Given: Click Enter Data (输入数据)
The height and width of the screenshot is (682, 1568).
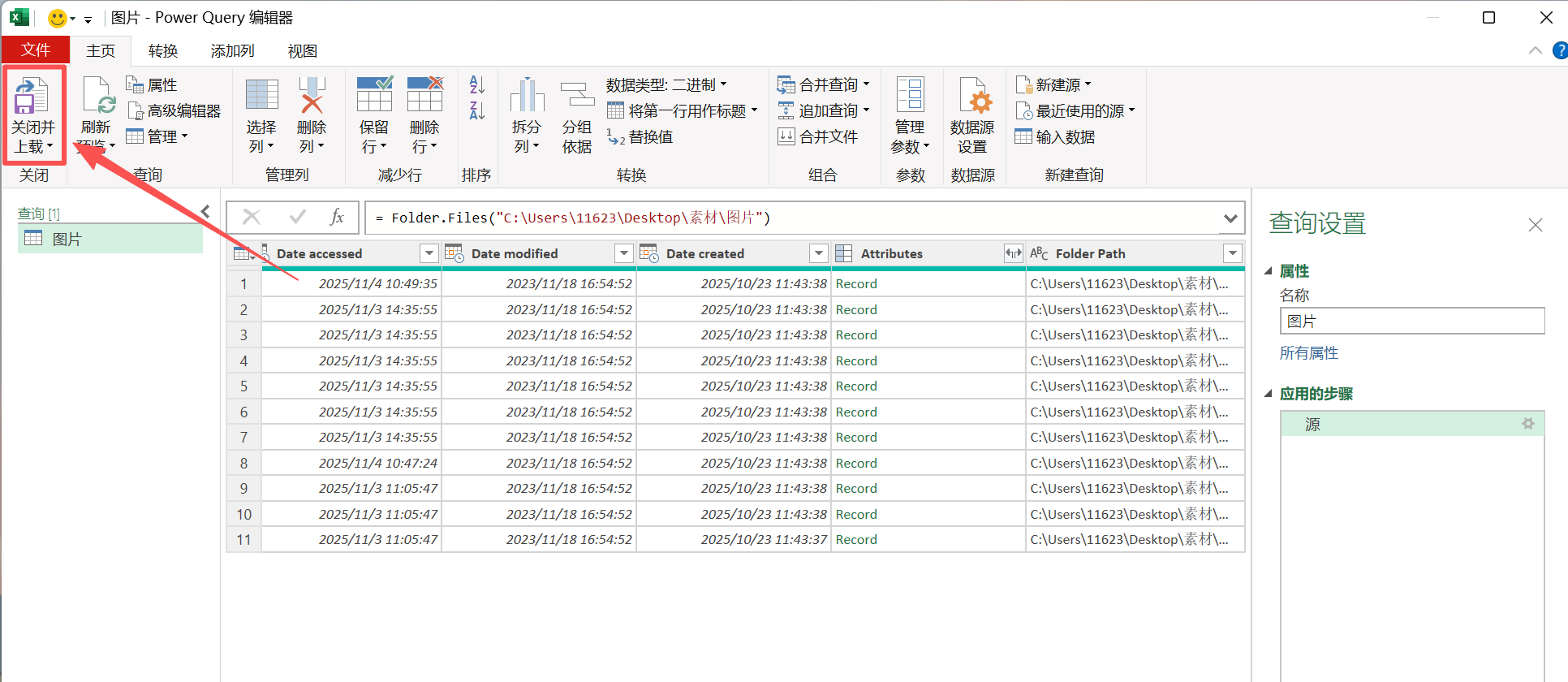Looking at the screenshot, I should (1055, 136).
